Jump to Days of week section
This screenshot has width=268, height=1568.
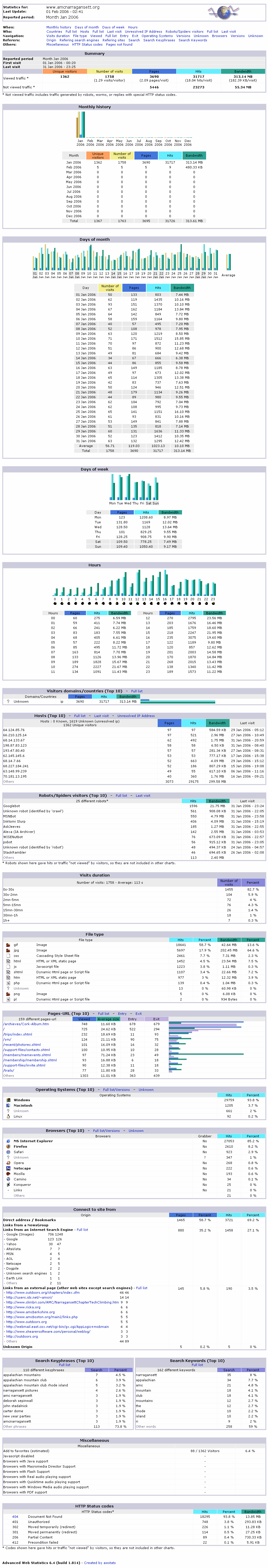[113, 27]
